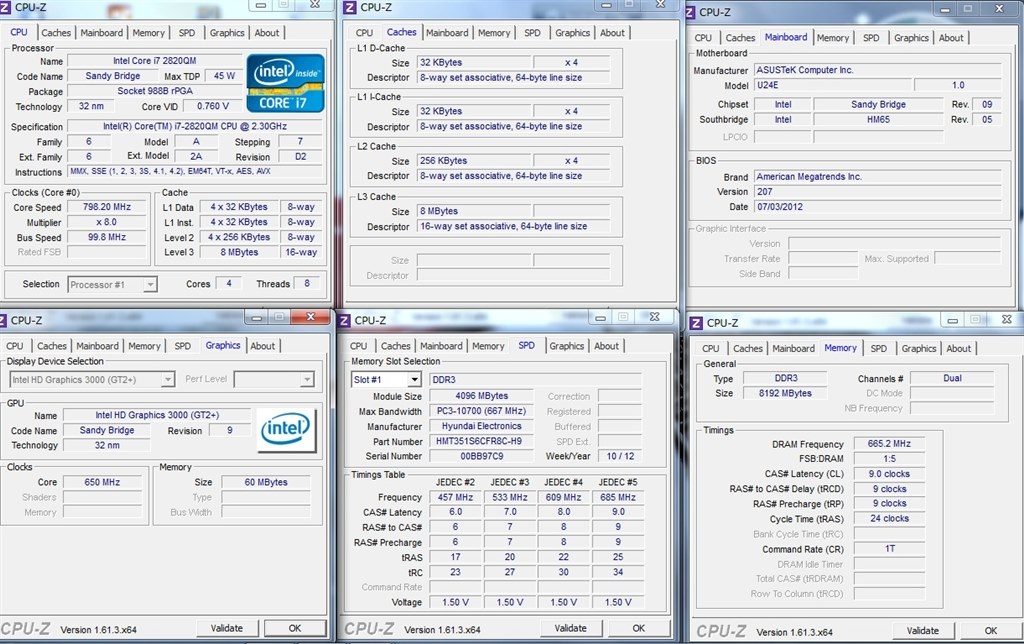Select Memory tab in Mainboard window

point(833,38)
